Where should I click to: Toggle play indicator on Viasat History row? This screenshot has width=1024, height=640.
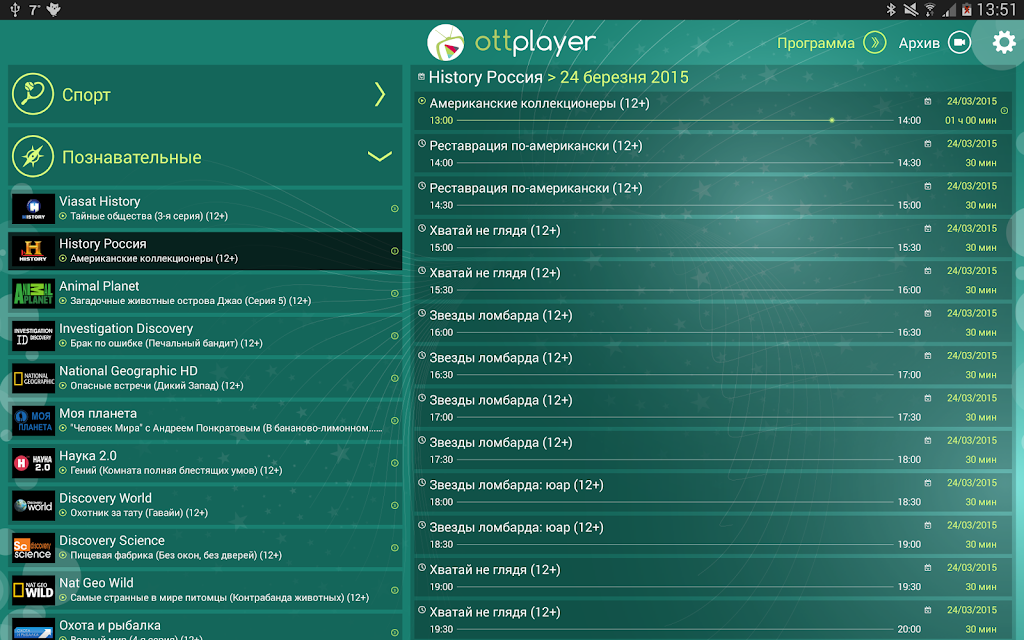click(x=394, y=209)
